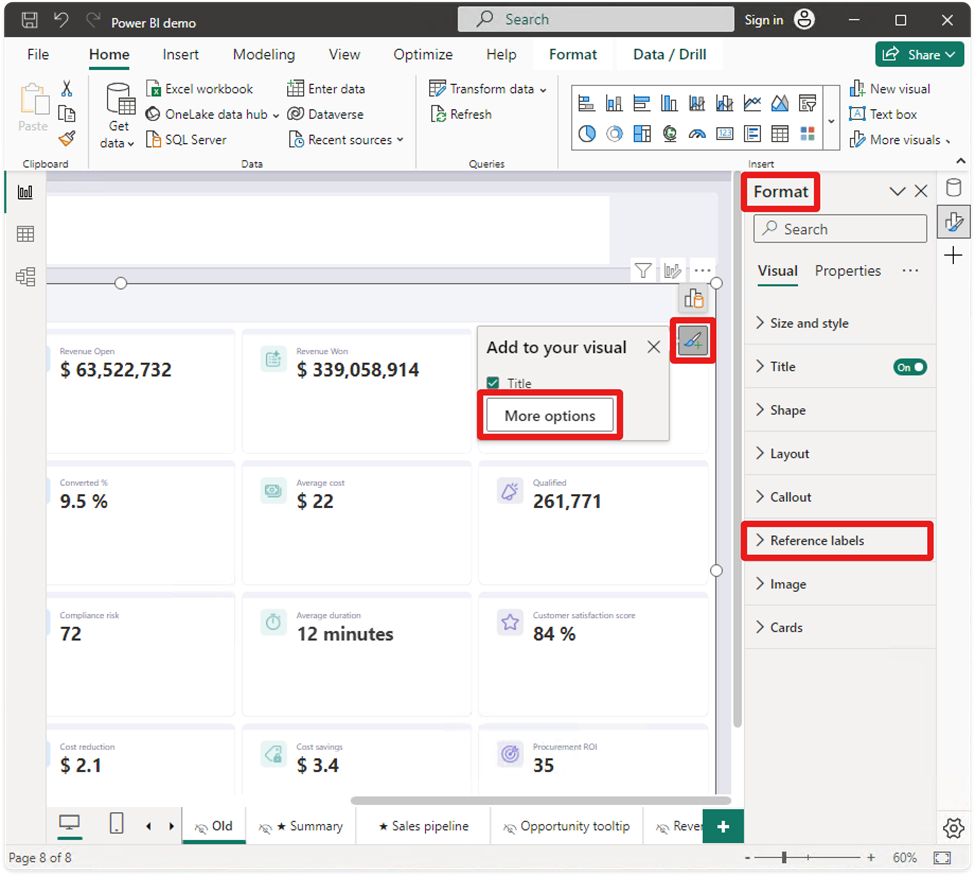Insert a treemap visual
Screen dimensions: 975x876
coord(642,133)
